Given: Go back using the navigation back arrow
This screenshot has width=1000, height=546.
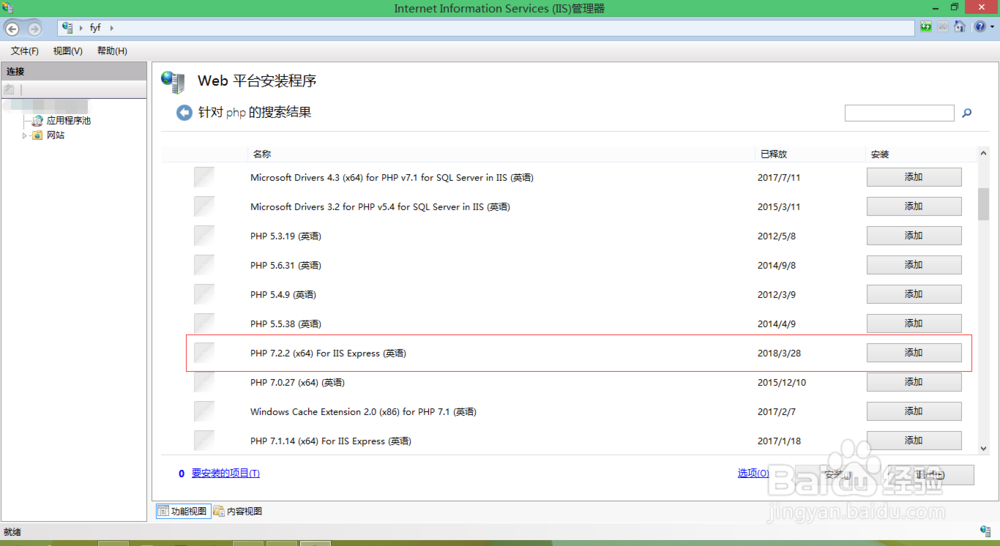Looking at the screenshot, I should click(x=12, y=29).
